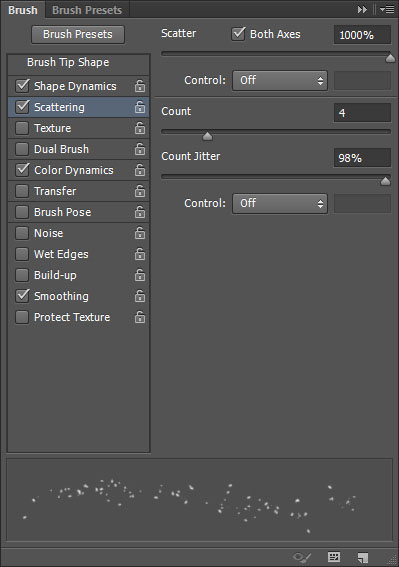Toggle the Live Tip Brush Preview icon
Viewport: 399px width, 567px height.
(302, 557)
